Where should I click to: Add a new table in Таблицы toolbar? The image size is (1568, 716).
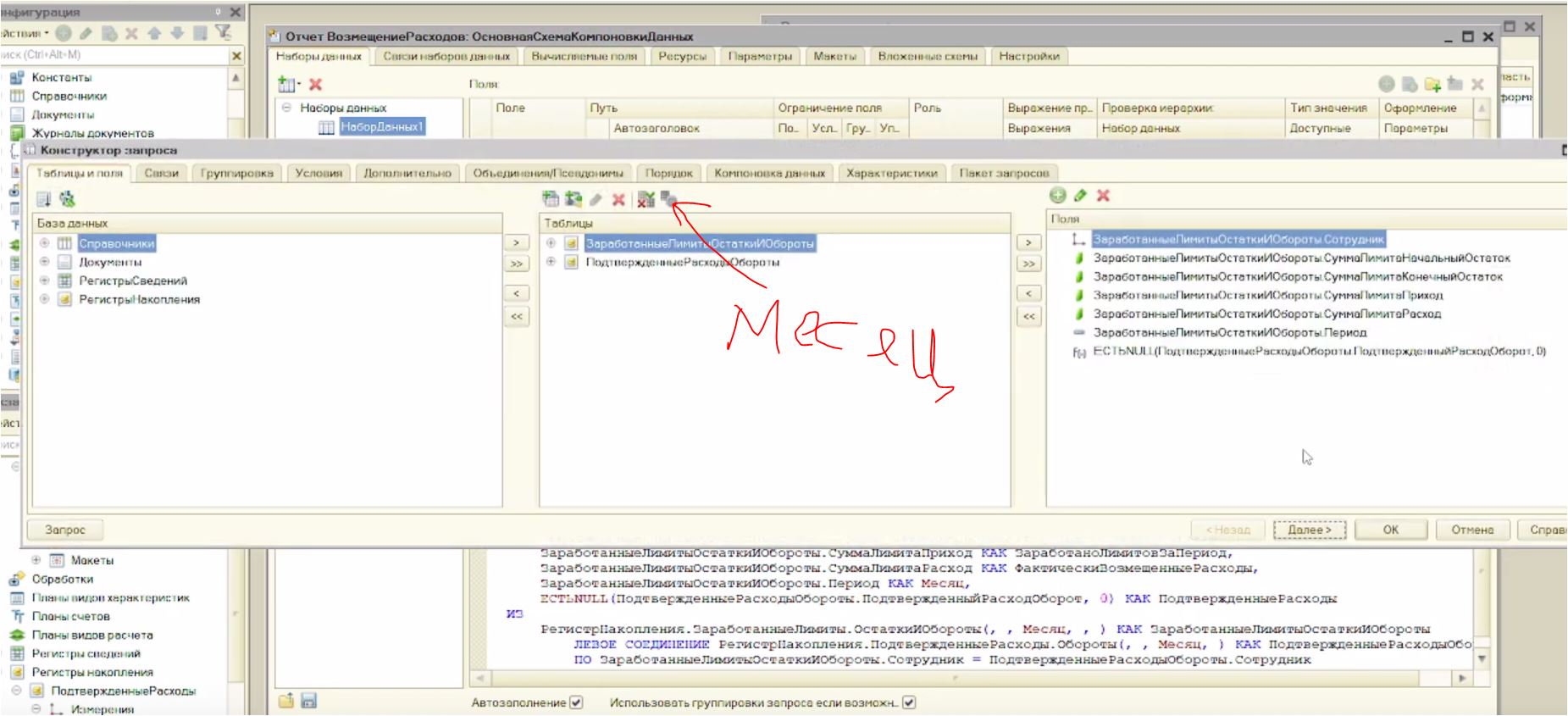551,198
